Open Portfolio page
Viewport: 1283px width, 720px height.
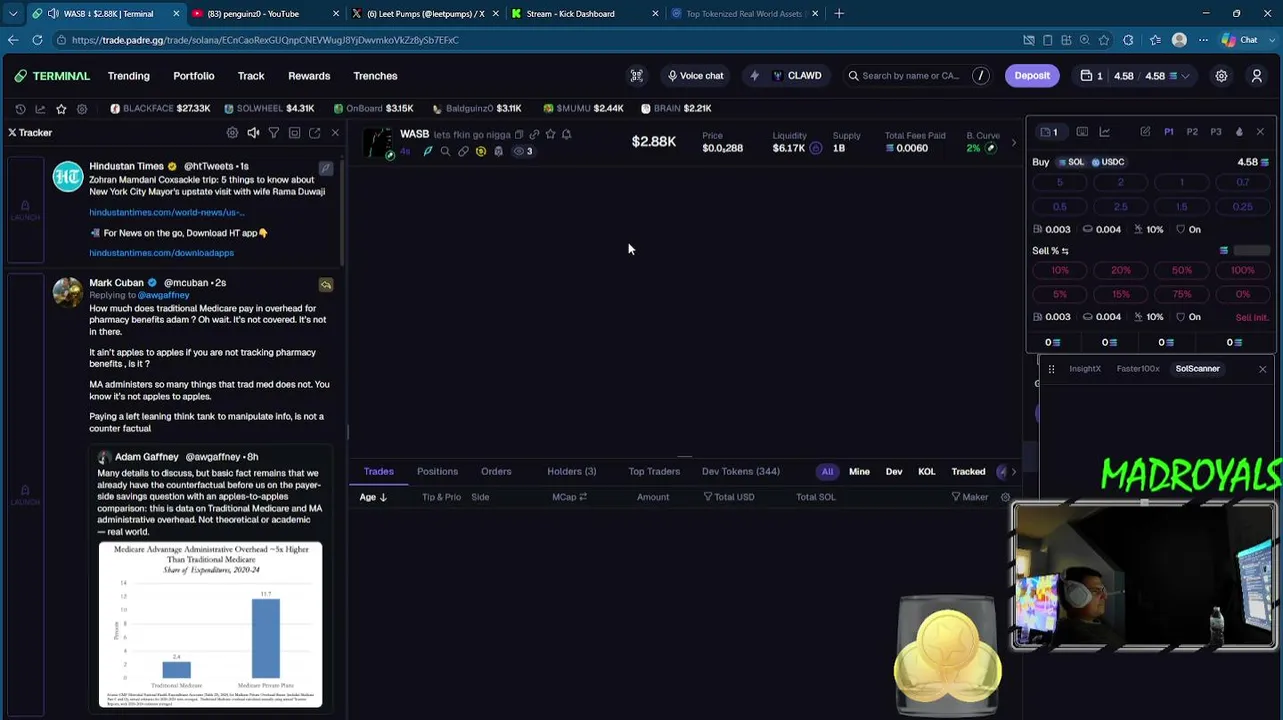pyautogui.click(x=194, y=76)
